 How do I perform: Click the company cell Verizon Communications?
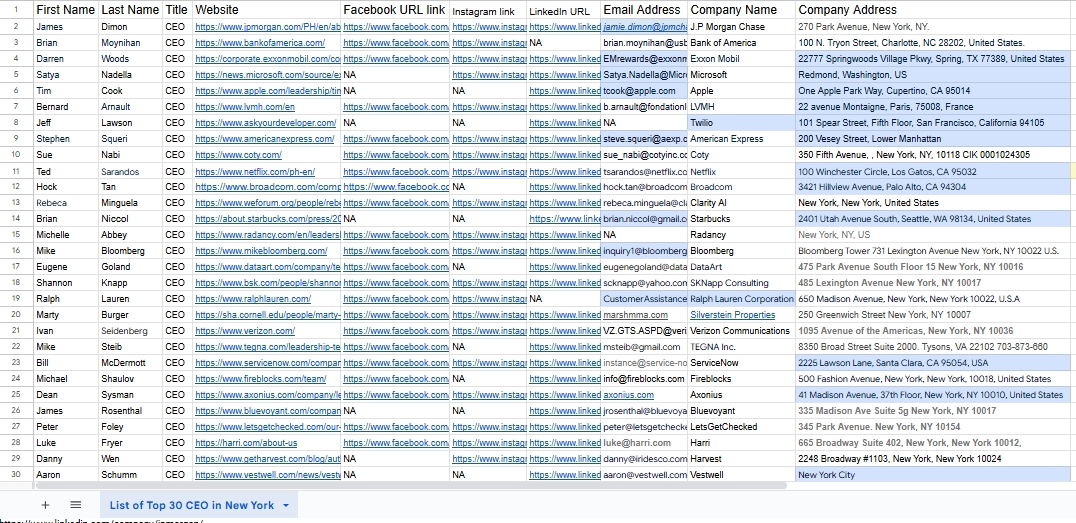742,331
